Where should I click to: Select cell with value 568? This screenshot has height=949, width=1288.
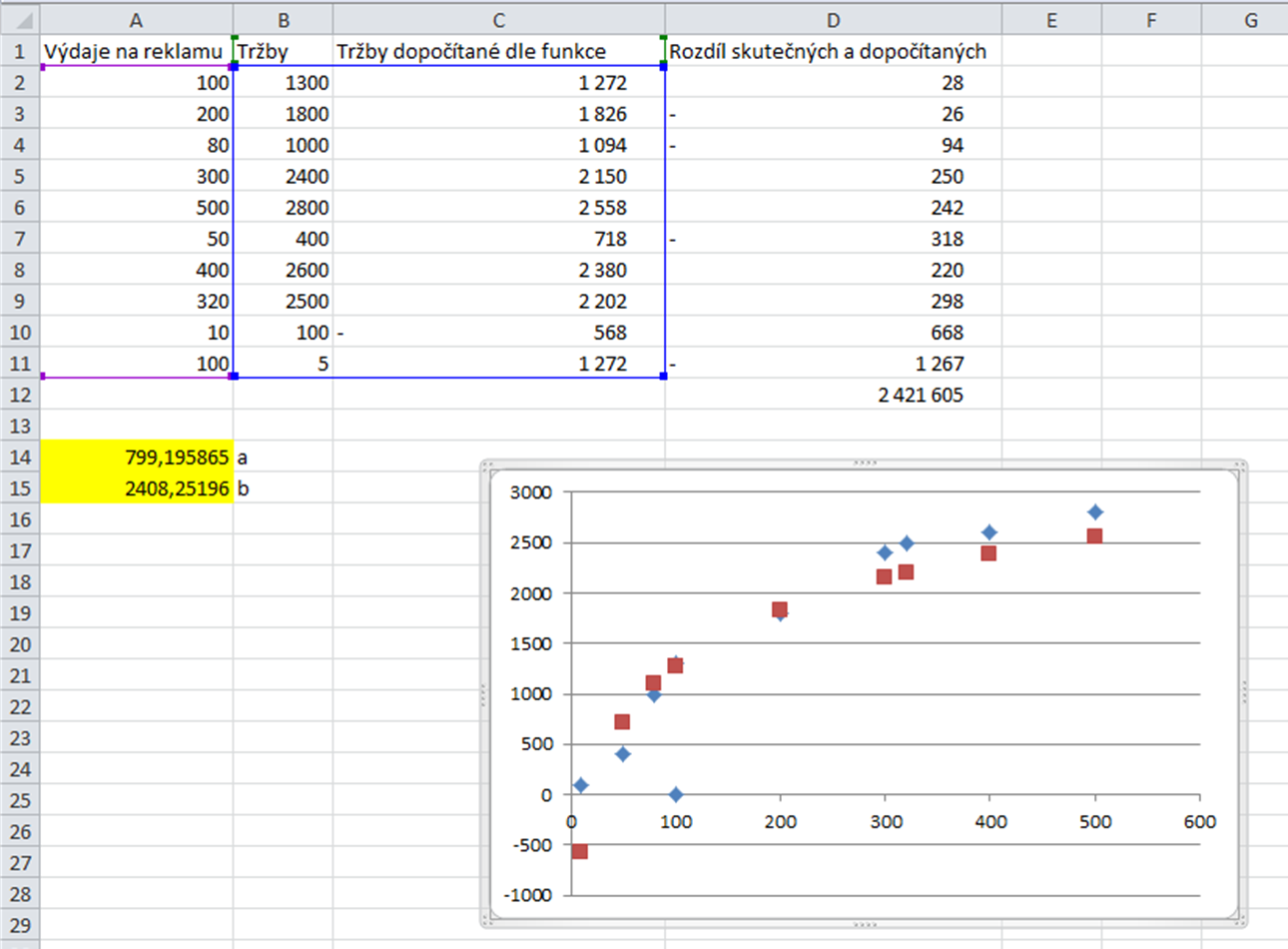click(499, 333)
